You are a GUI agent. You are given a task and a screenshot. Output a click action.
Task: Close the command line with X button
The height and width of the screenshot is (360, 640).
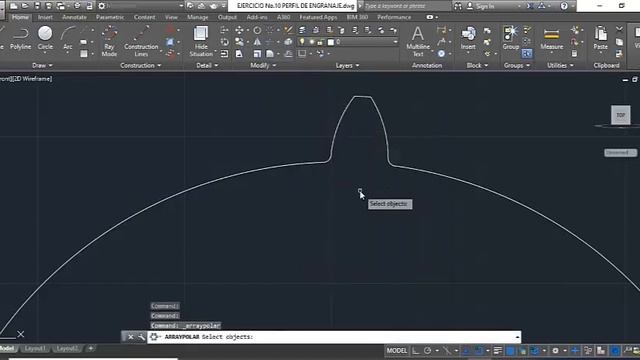click(130, 337)
